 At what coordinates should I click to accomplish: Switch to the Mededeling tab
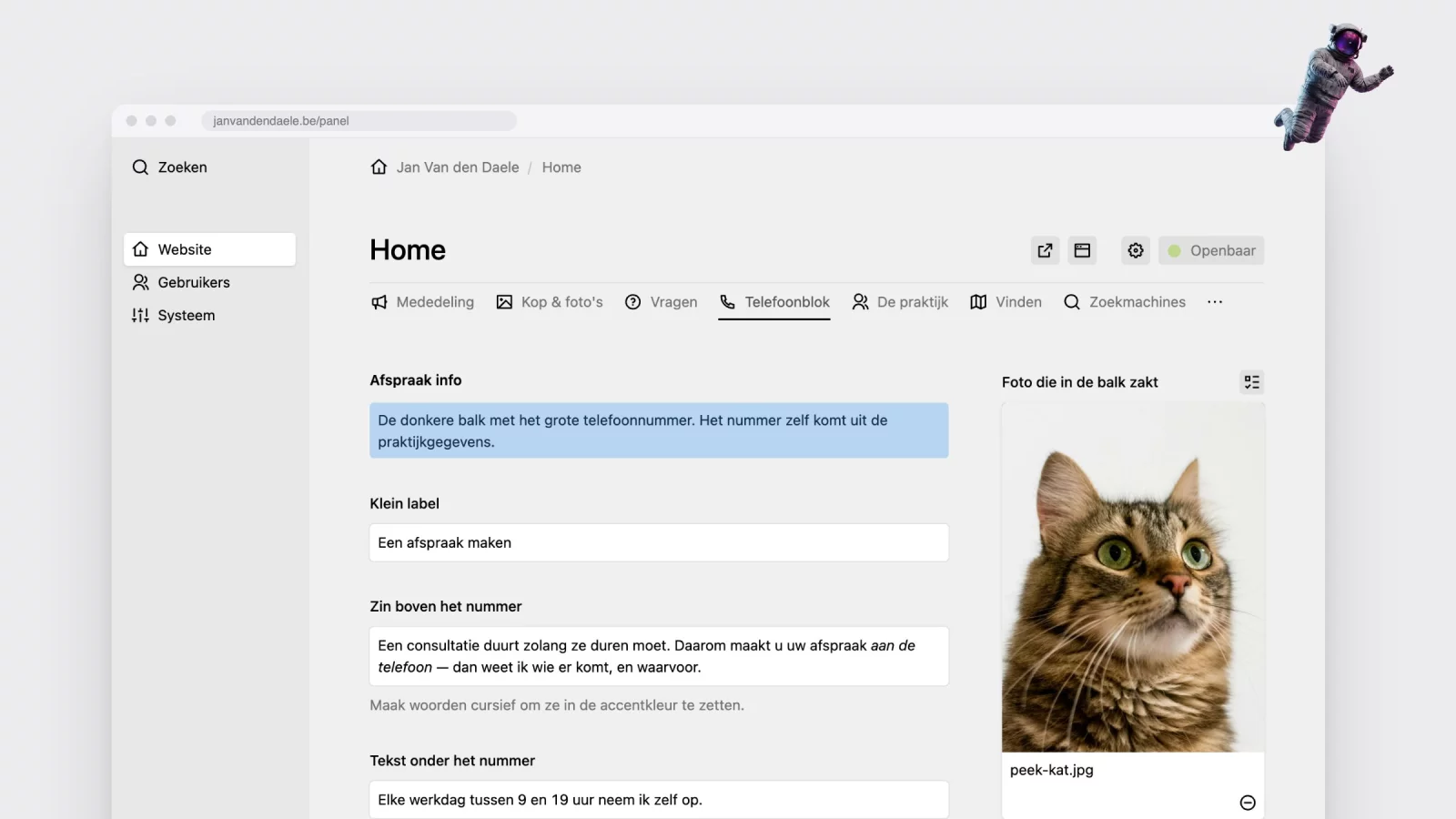[x=422, y=302]
